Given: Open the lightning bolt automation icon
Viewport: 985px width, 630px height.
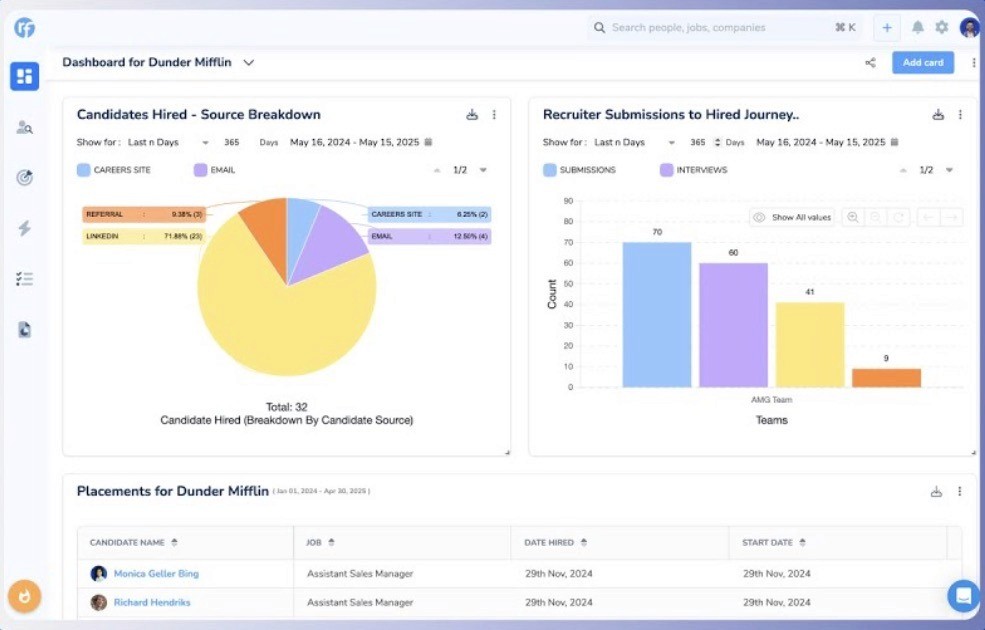Looking at the screenshot, I should (24, 228).
